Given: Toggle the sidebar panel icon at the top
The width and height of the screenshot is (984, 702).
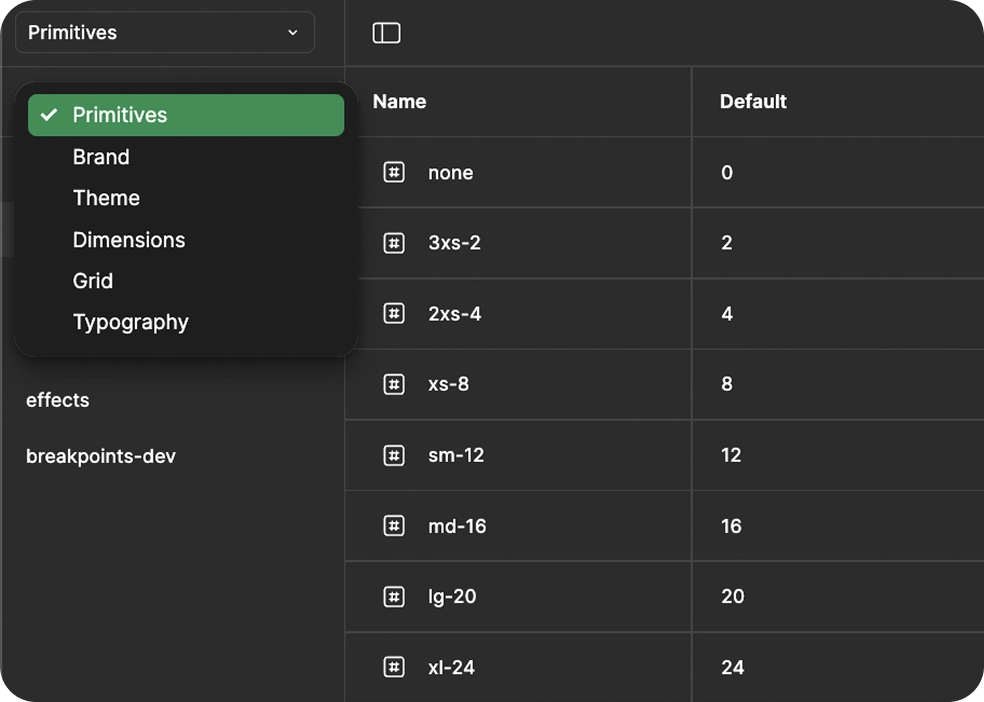Looking at the screenshot, I should point(385,32).
